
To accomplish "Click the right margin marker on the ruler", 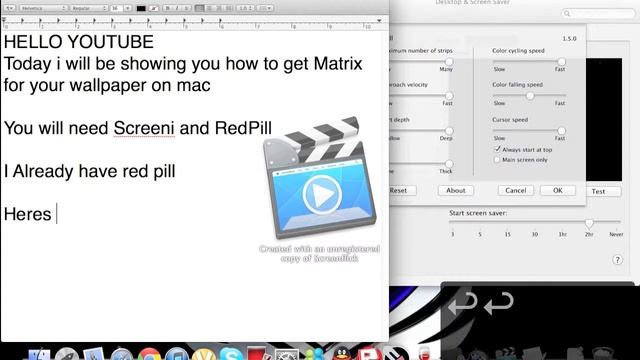I will (x=379, y=20).
